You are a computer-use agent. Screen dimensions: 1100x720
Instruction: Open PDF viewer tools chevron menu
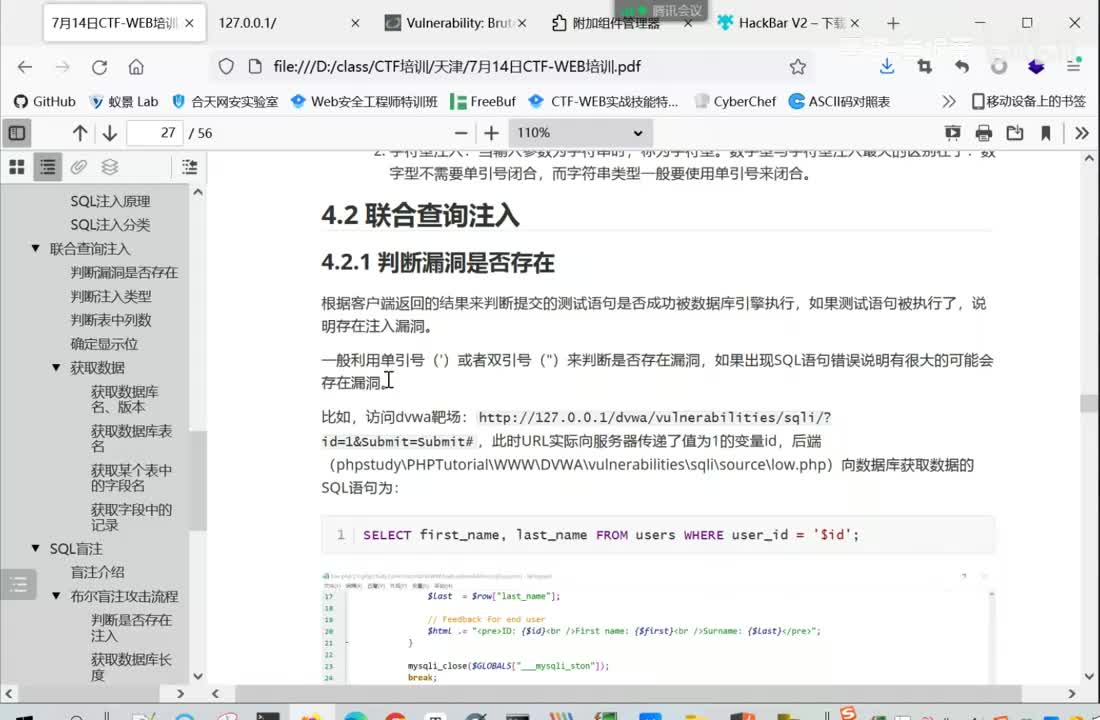(1081, 133)
